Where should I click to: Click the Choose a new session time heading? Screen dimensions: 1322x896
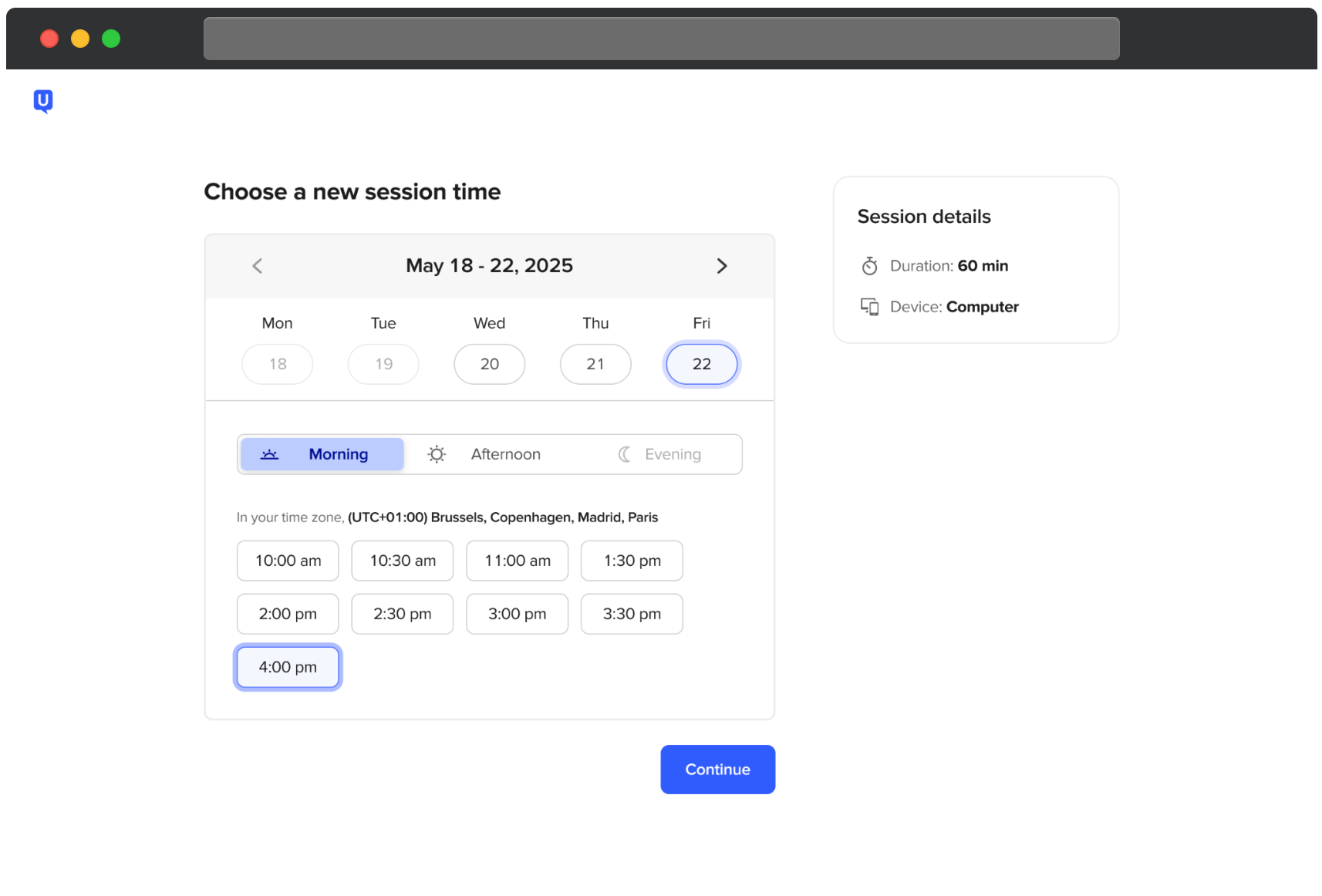click(x=352, y=192)
